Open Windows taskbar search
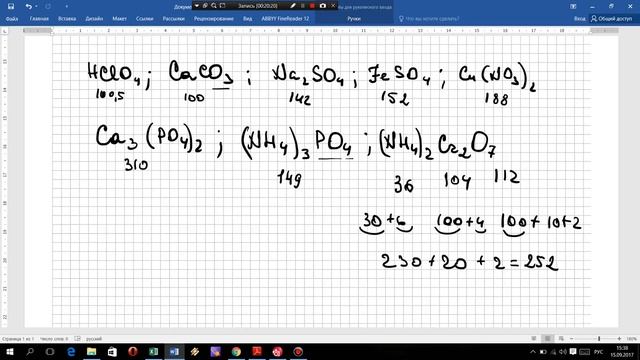This screenshot has width=640, height=360. pos(30,351)
